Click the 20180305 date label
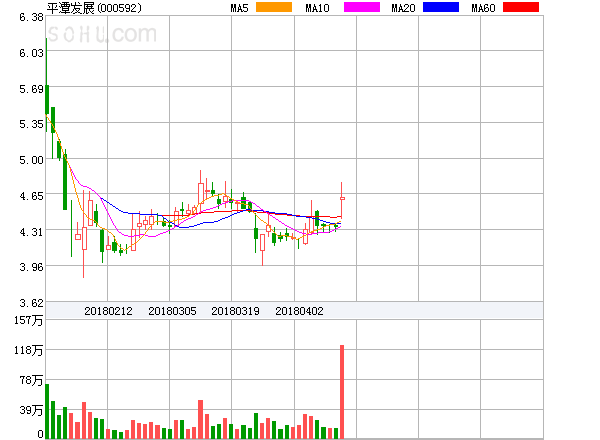The image size is (600, 440). click(172, 311)
